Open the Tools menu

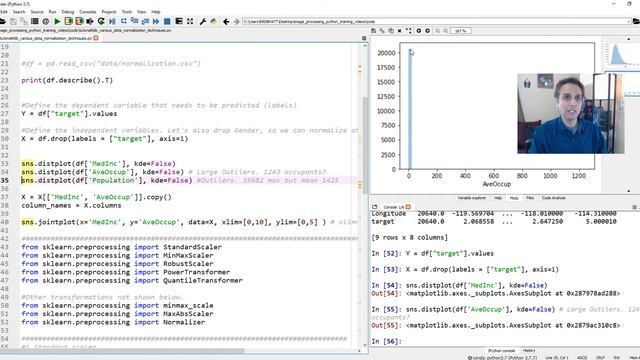(127, 12)
